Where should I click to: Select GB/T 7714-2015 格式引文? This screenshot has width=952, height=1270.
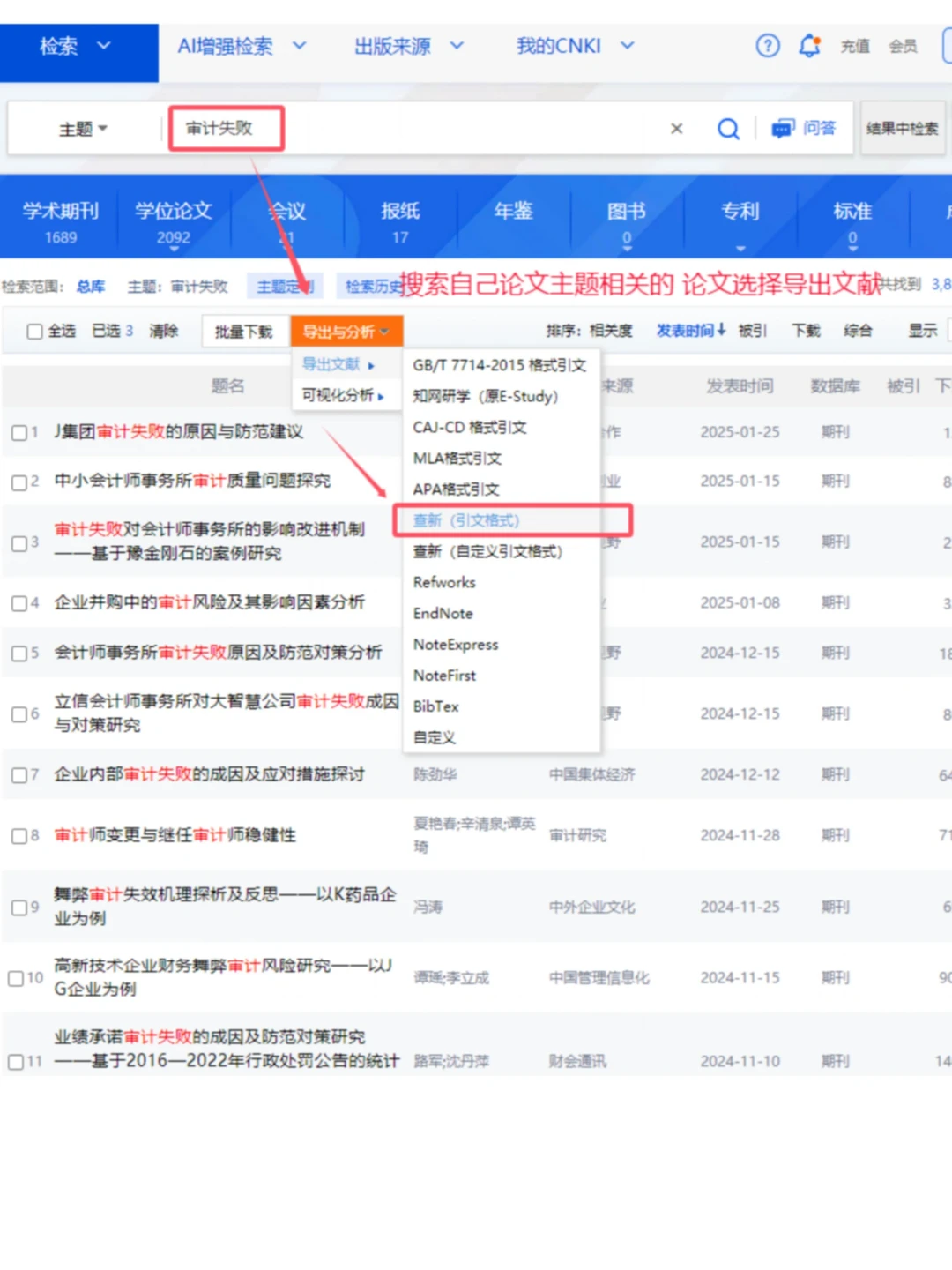[x=500, y=364]
